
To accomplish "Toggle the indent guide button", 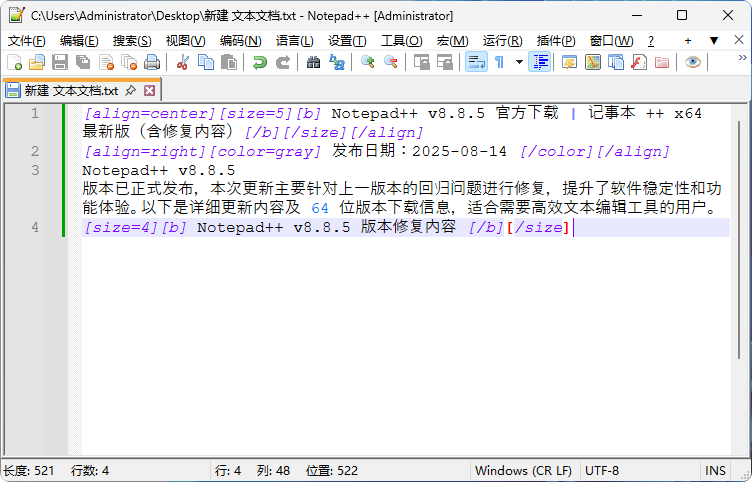I will (x=540, y=62).
